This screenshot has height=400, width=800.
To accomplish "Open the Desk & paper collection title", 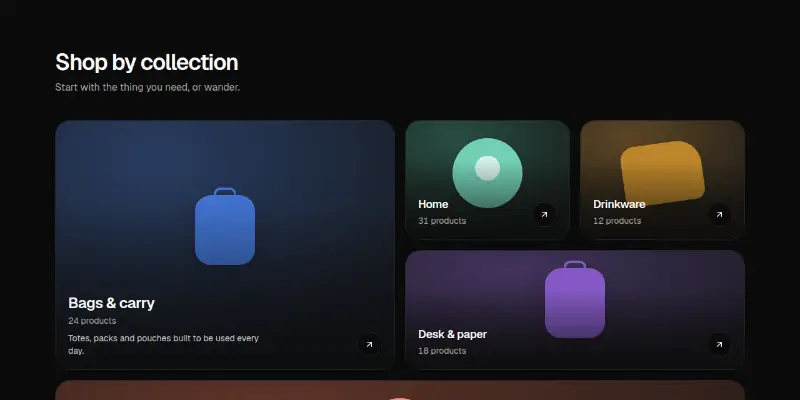I will coord(453,334).
